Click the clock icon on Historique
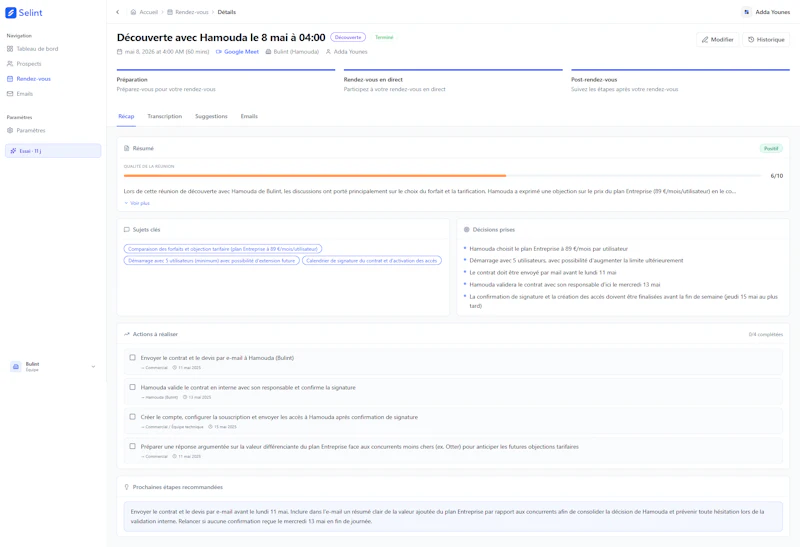This screenshot has height=547, width=800. tap(751, 39)
